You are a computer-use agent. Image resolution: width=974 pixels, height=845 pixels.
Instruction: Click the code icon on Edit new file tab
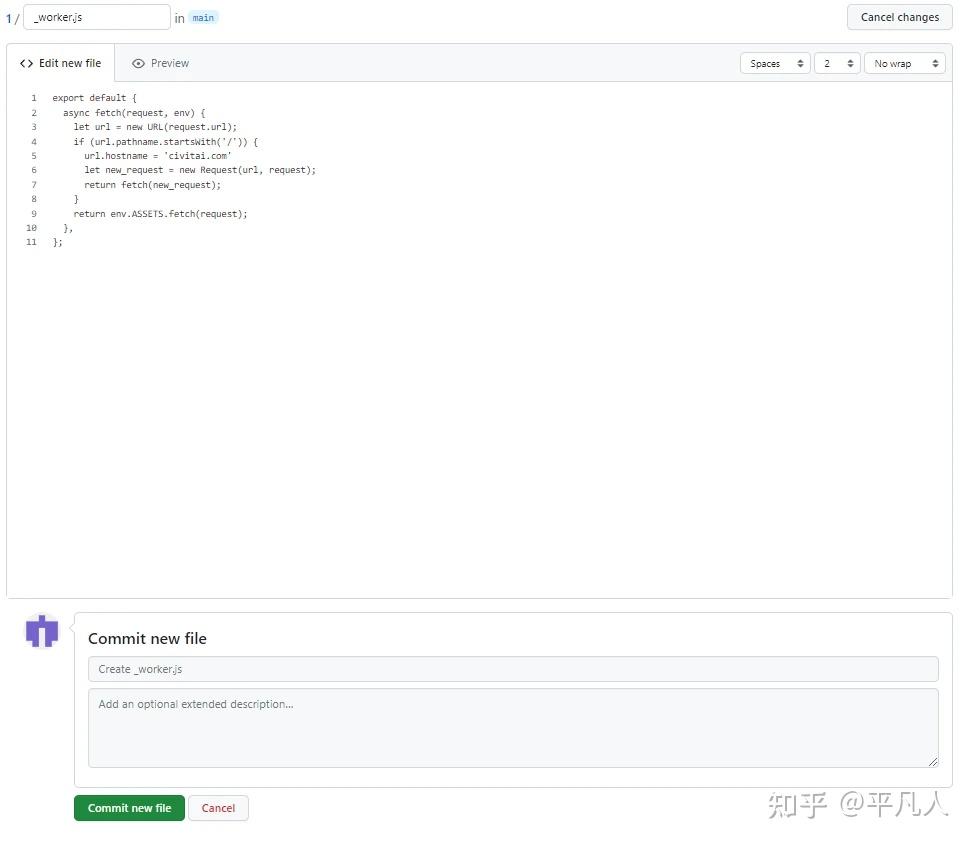(x=26, y=63)
